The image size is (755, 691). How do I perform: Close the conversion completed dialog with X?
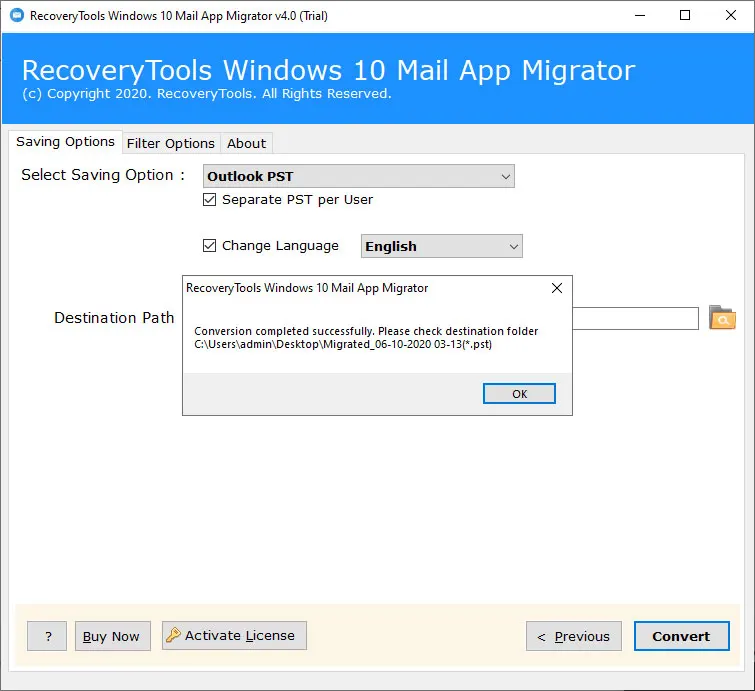557,288
